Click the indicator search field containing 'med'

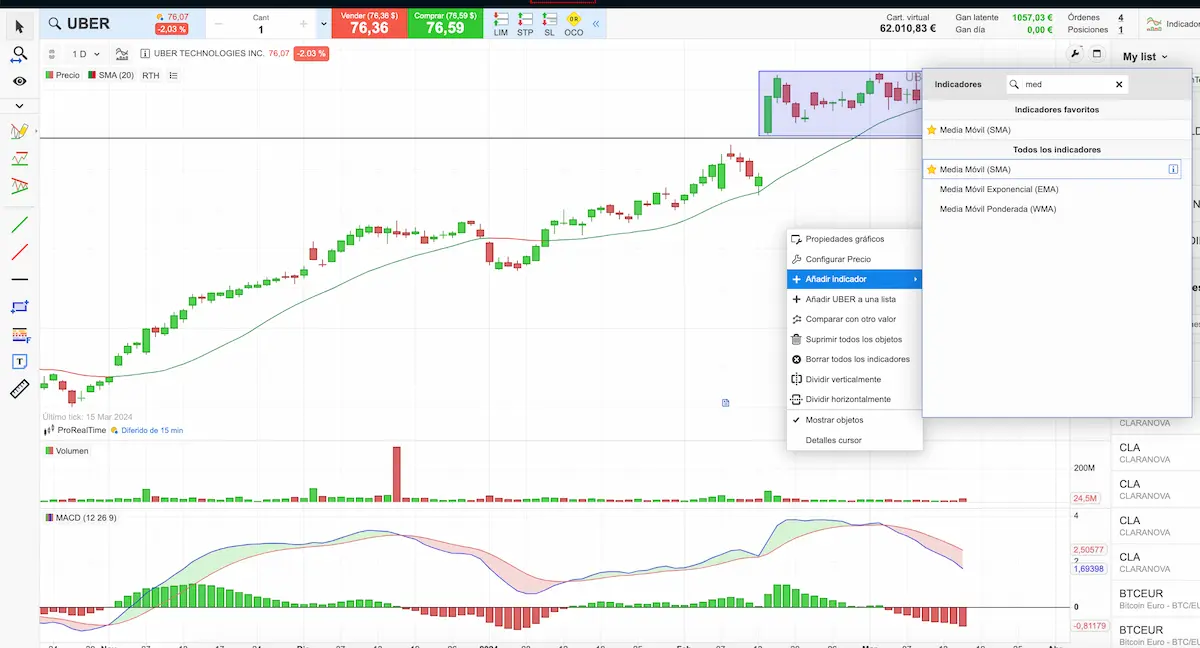coord(1067,85)
